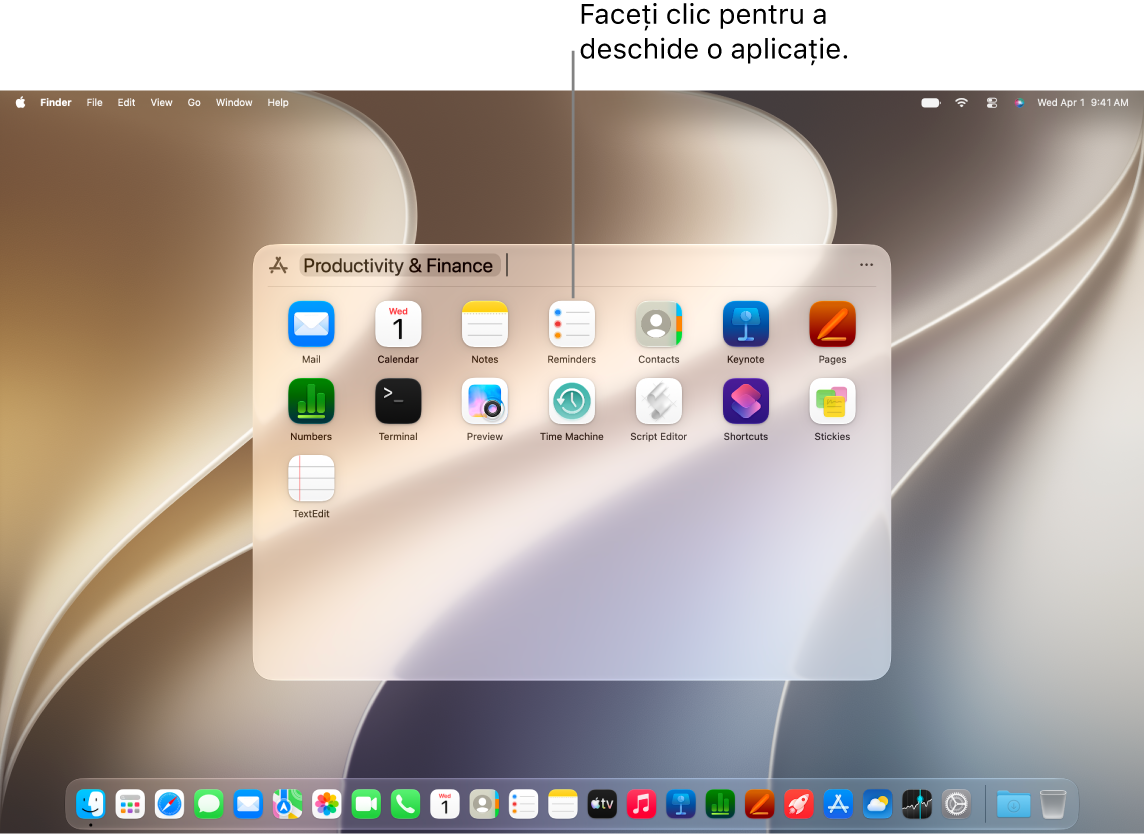Open the Edit menu
The height and width of the screenshot is (835, 1144).
point(126,103)
